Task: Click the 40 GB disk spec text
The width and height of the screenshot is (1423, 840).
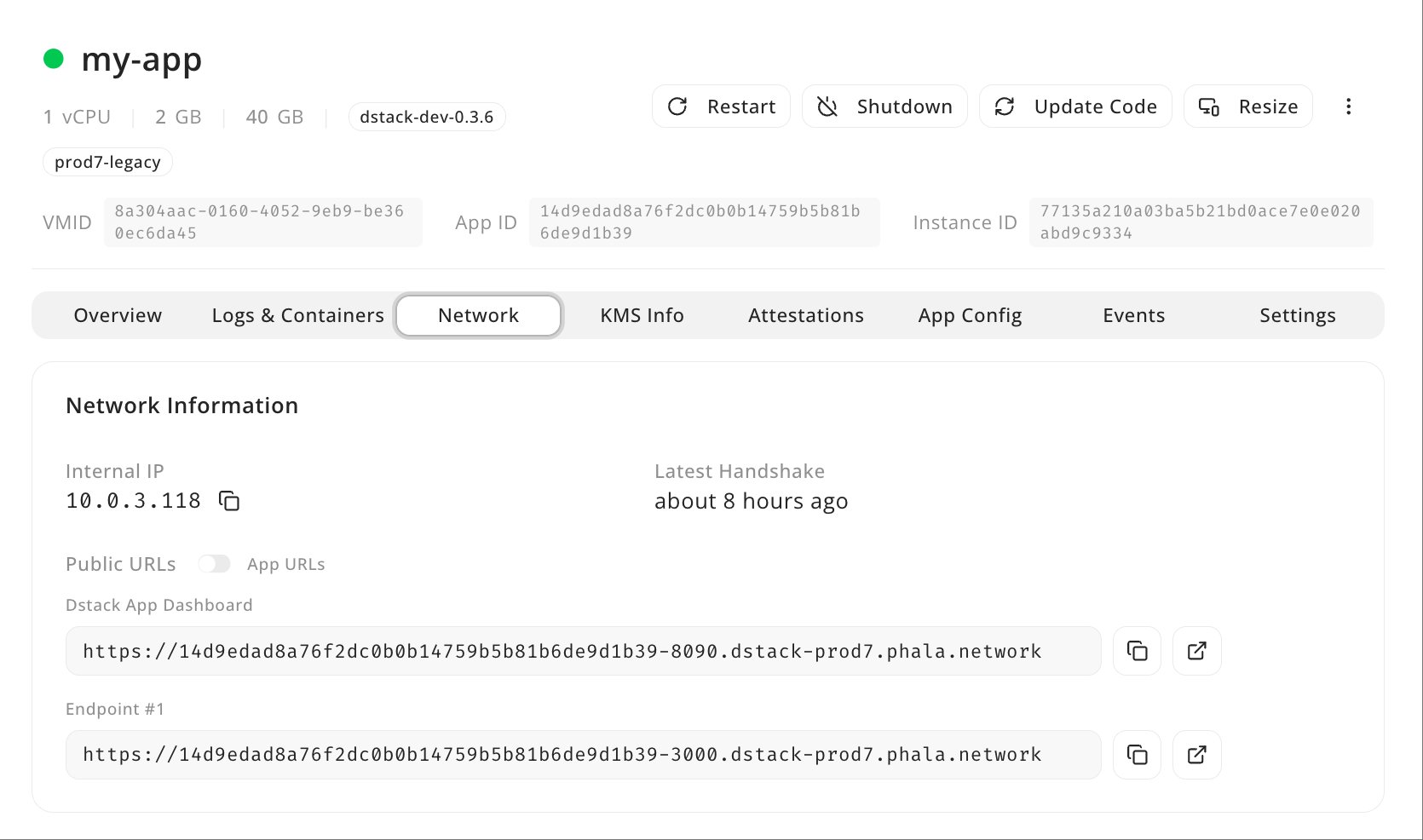Action: pos(274,117)
